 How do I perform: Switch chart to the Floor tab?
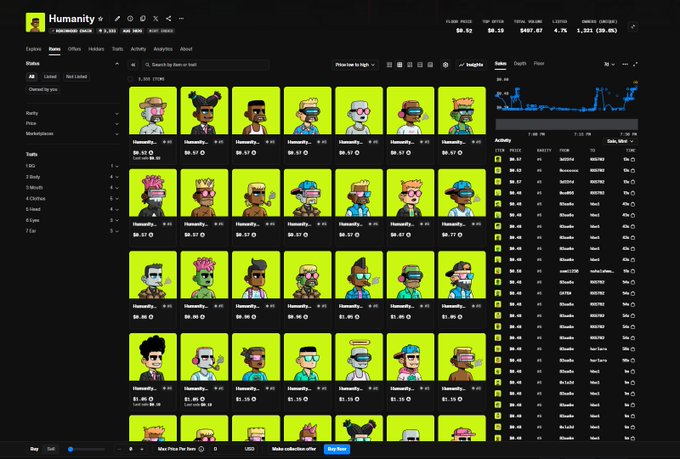(539, 64)
